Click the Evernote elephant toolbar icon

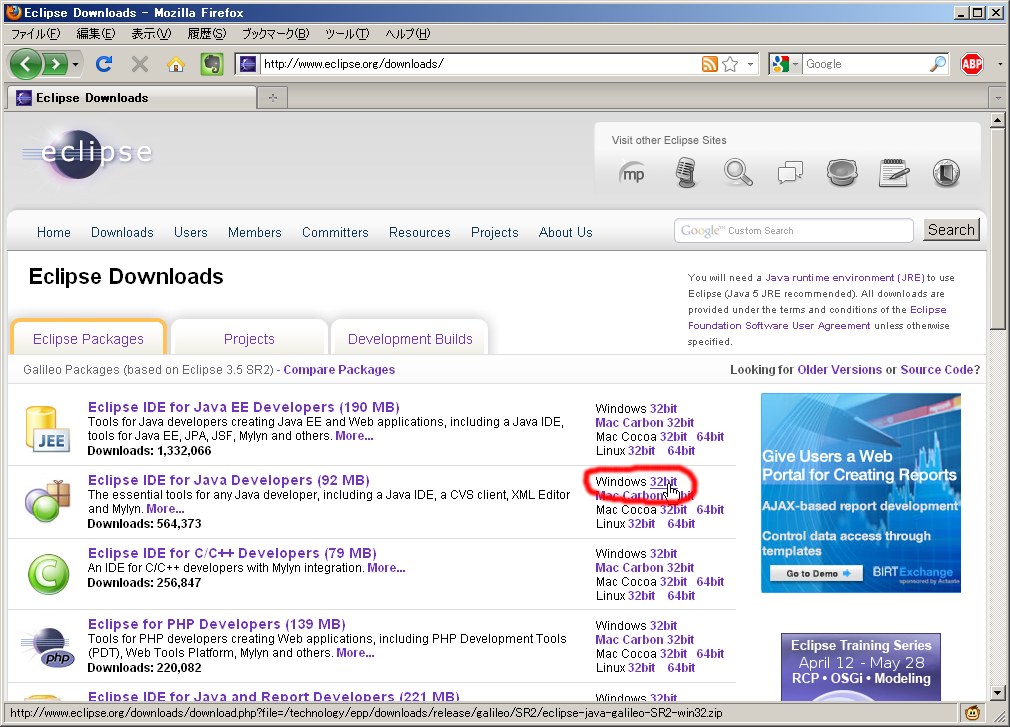click(x=211, y=64)
